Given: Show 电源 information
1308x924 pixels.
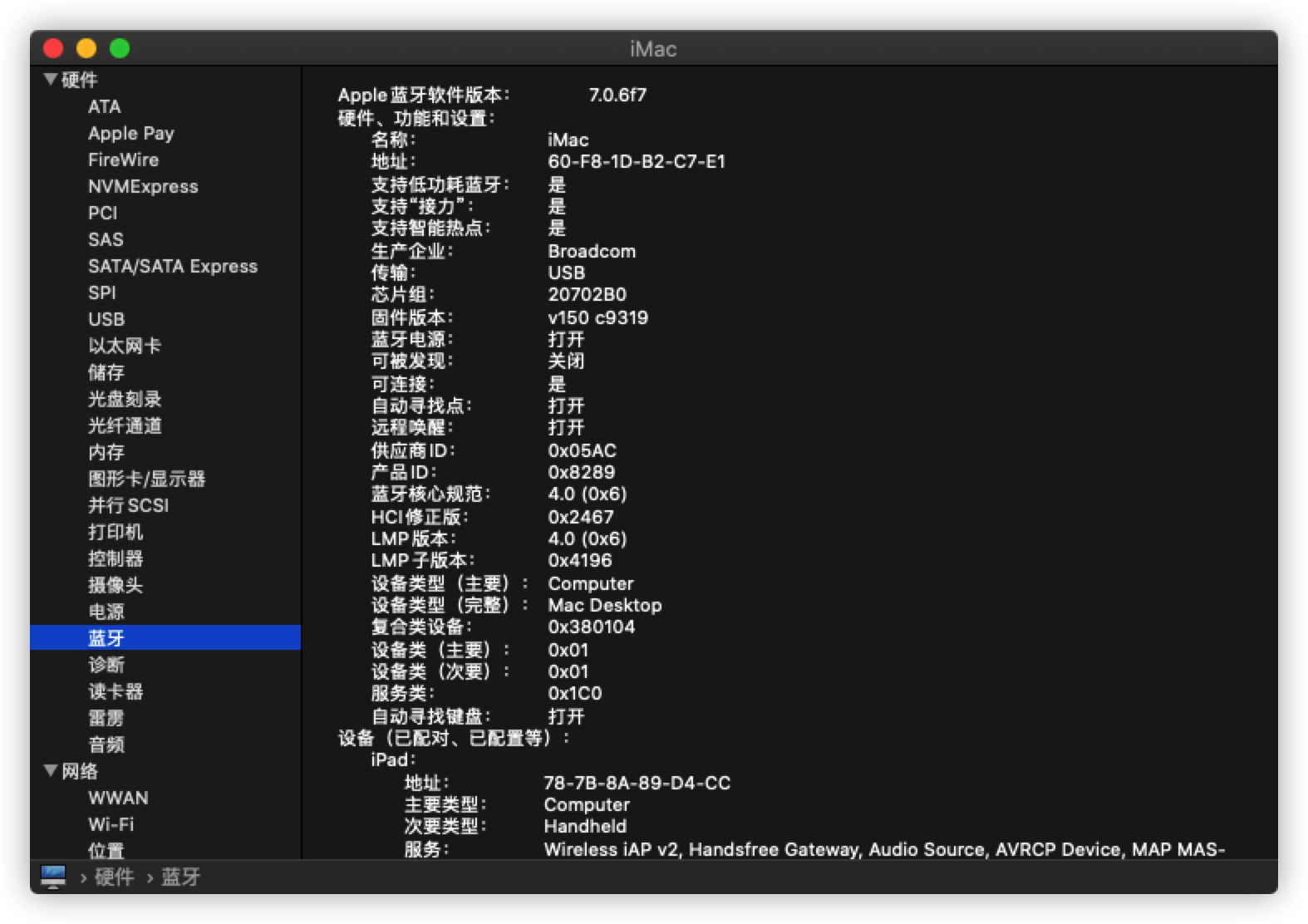Looking at the screenshot, I should click(106, 612).
